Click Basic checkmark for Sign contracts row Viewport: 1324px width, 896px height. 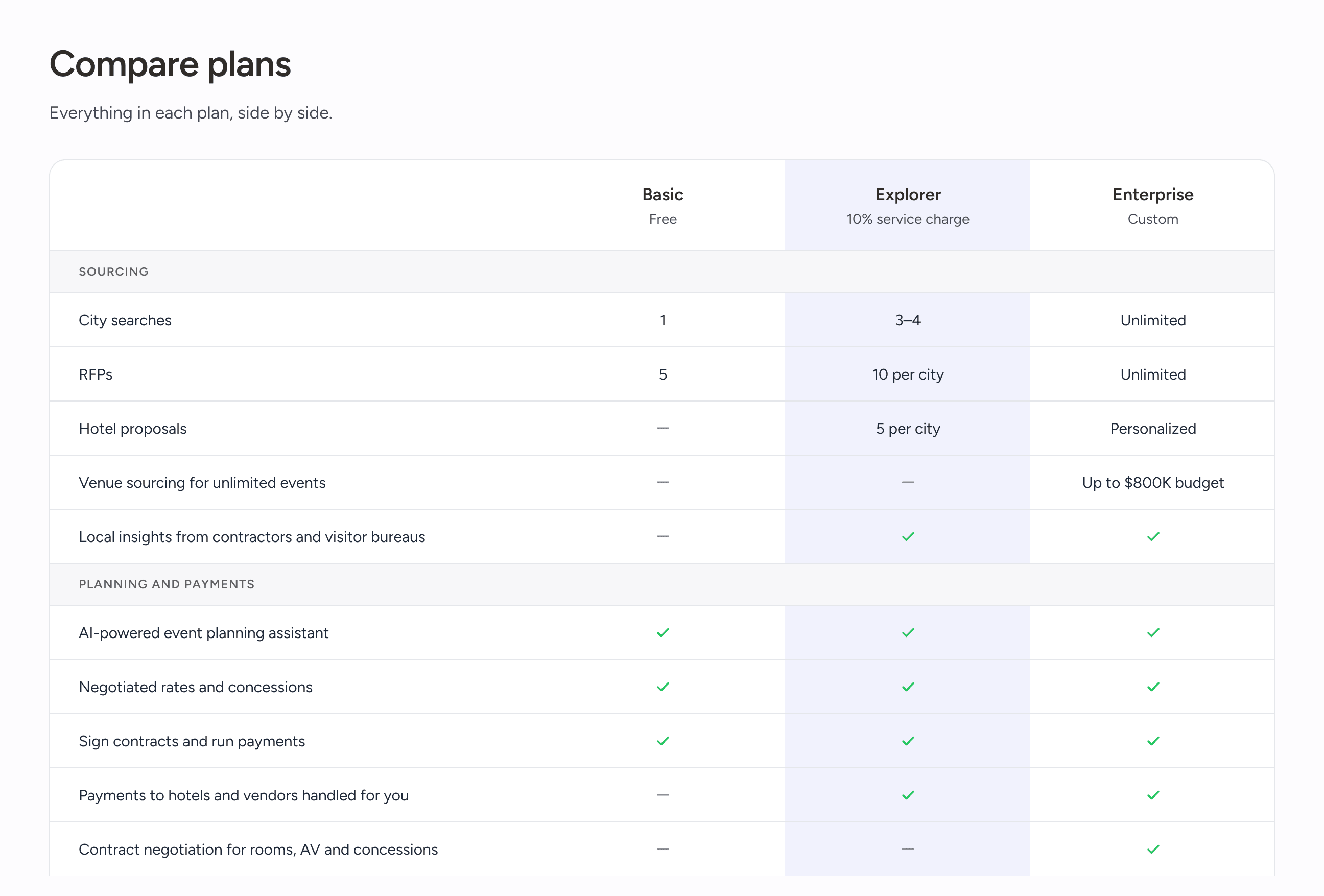pos(663,741)
